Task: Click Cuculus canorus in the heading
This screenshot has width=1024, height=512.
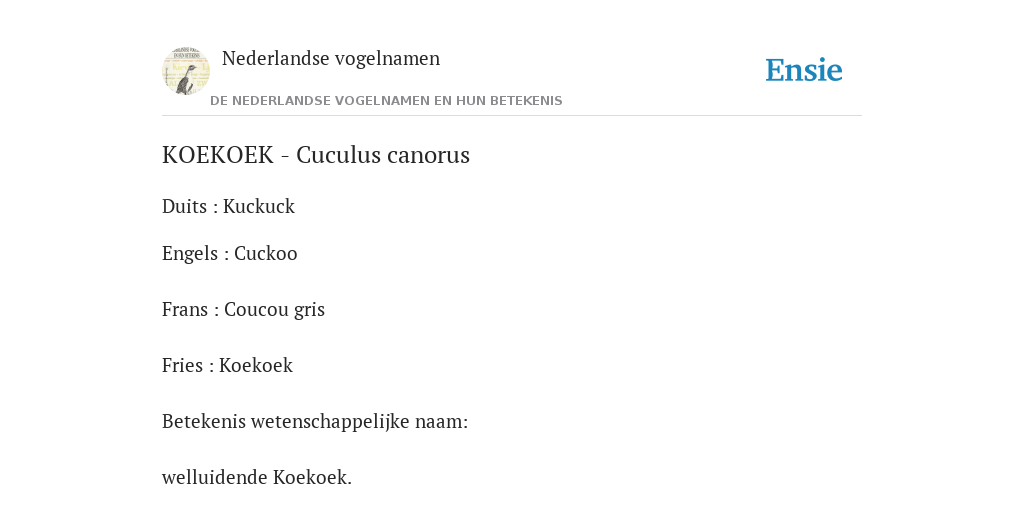Action: pos(383,155)
